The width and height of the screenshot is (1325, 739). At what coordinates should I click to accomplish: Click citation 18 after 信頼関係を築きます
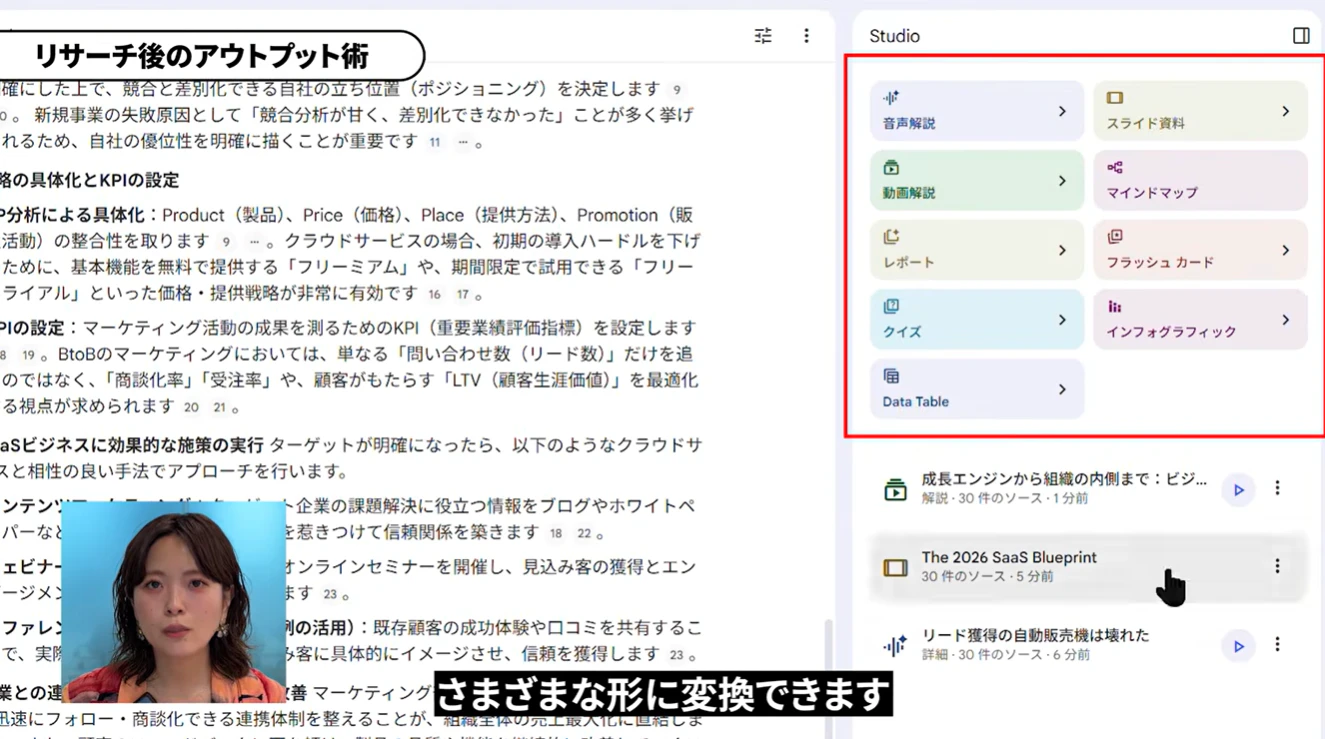point(555,534)
